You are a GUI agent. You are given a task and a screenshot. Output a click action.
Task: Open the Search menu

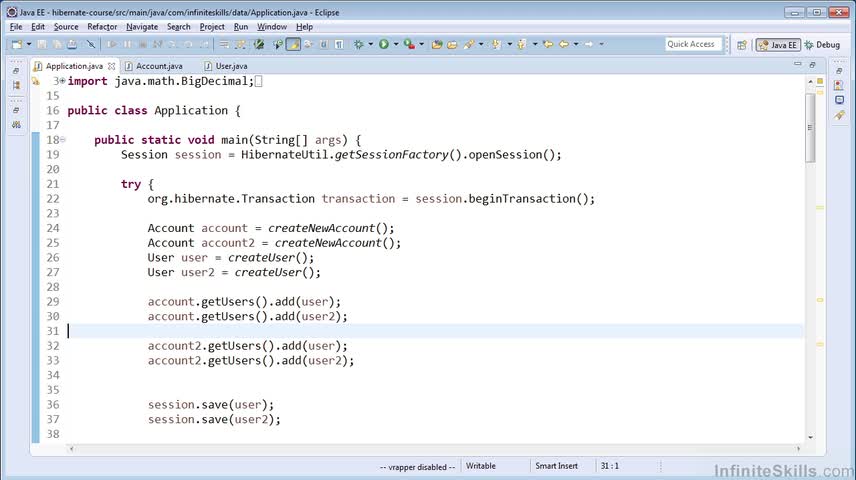(x=179, y=27)
